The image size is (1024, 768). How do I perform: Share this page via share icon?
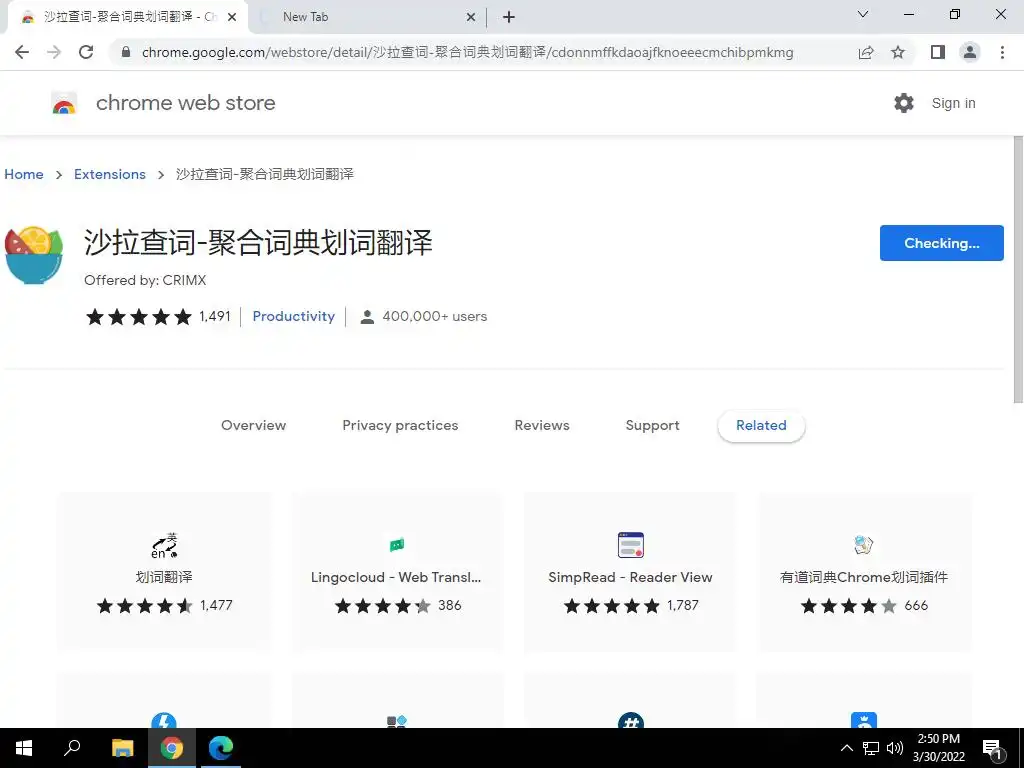[x=866, y=52]
